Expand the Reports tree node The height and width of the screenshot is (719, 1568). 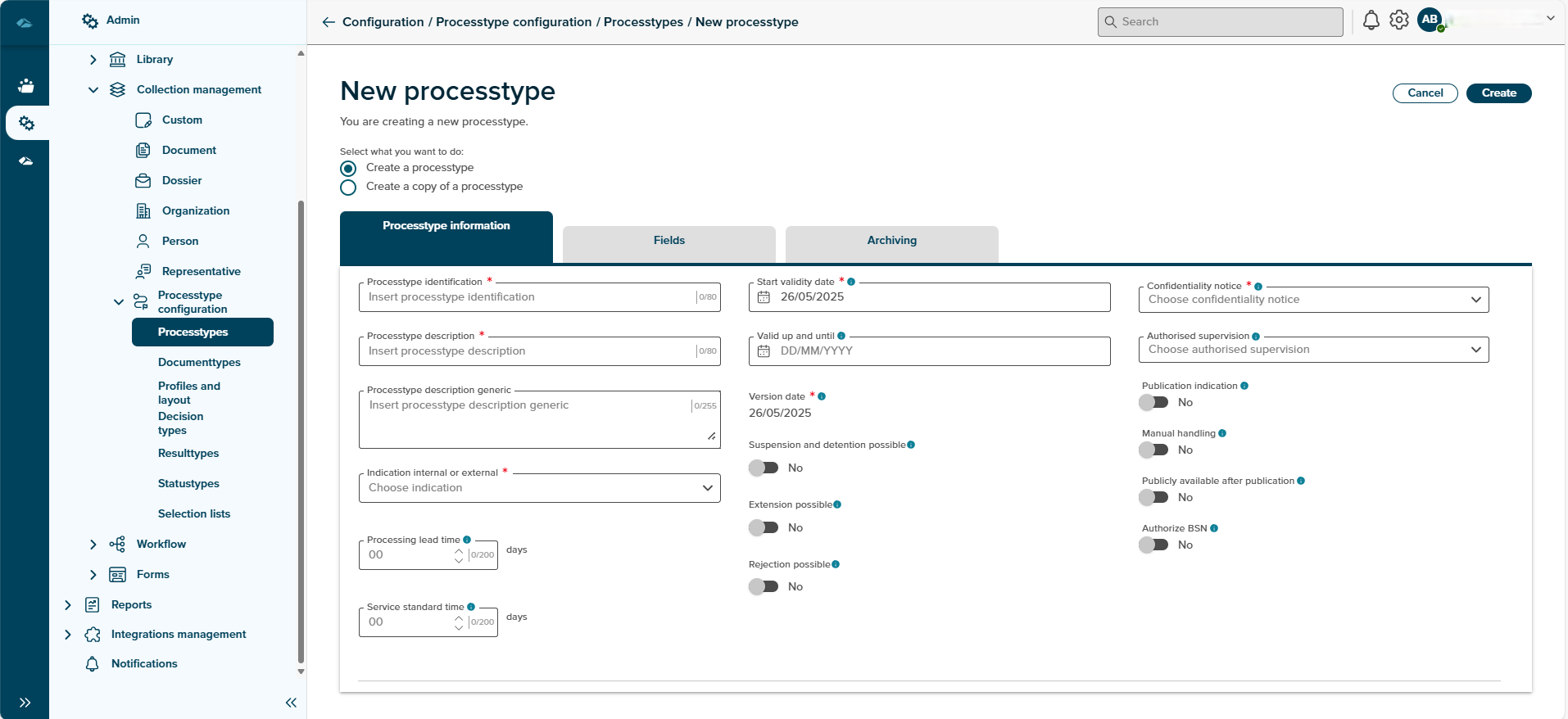tap(67, 604)
